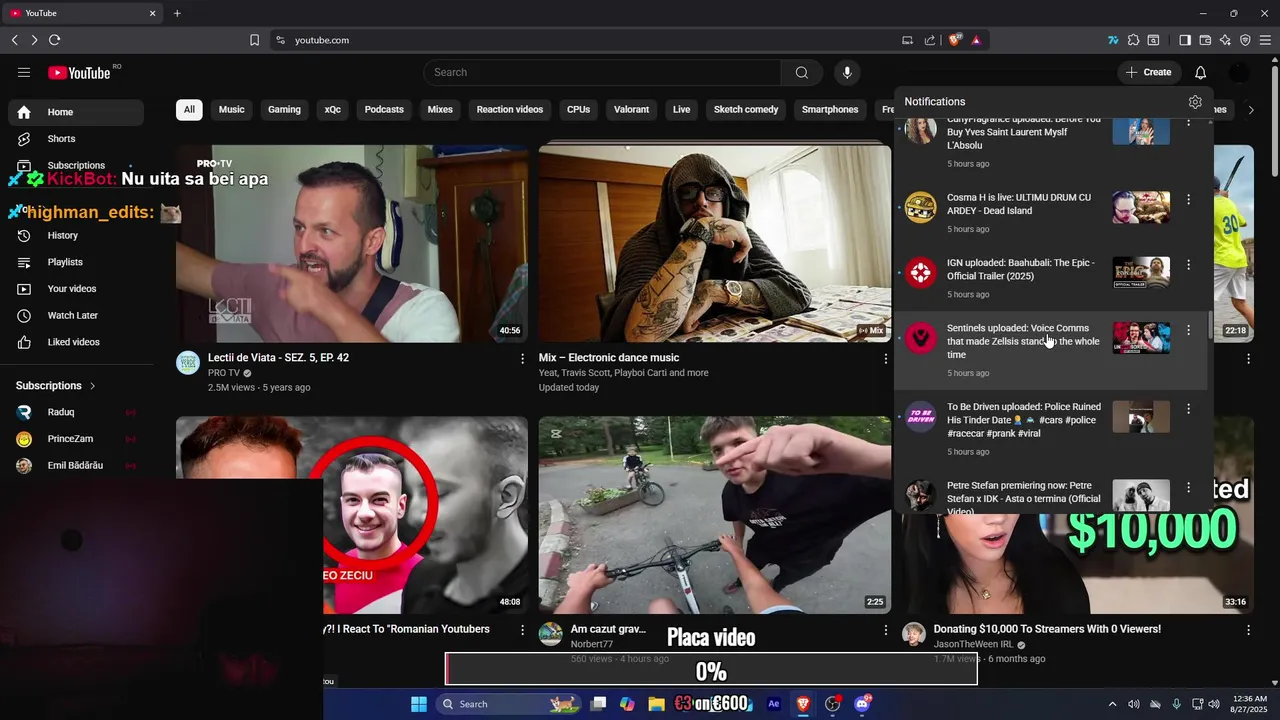1280x720 pixels.
Task: Select the Music filter chip
Action: (231, 110)
